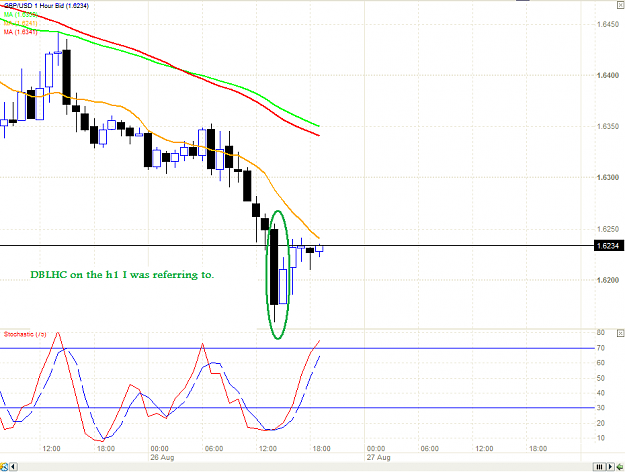This screenshot has height=472, width=625.
Task: Click the horizontal chart scrollbar track
Action: [x=305, y=466]
